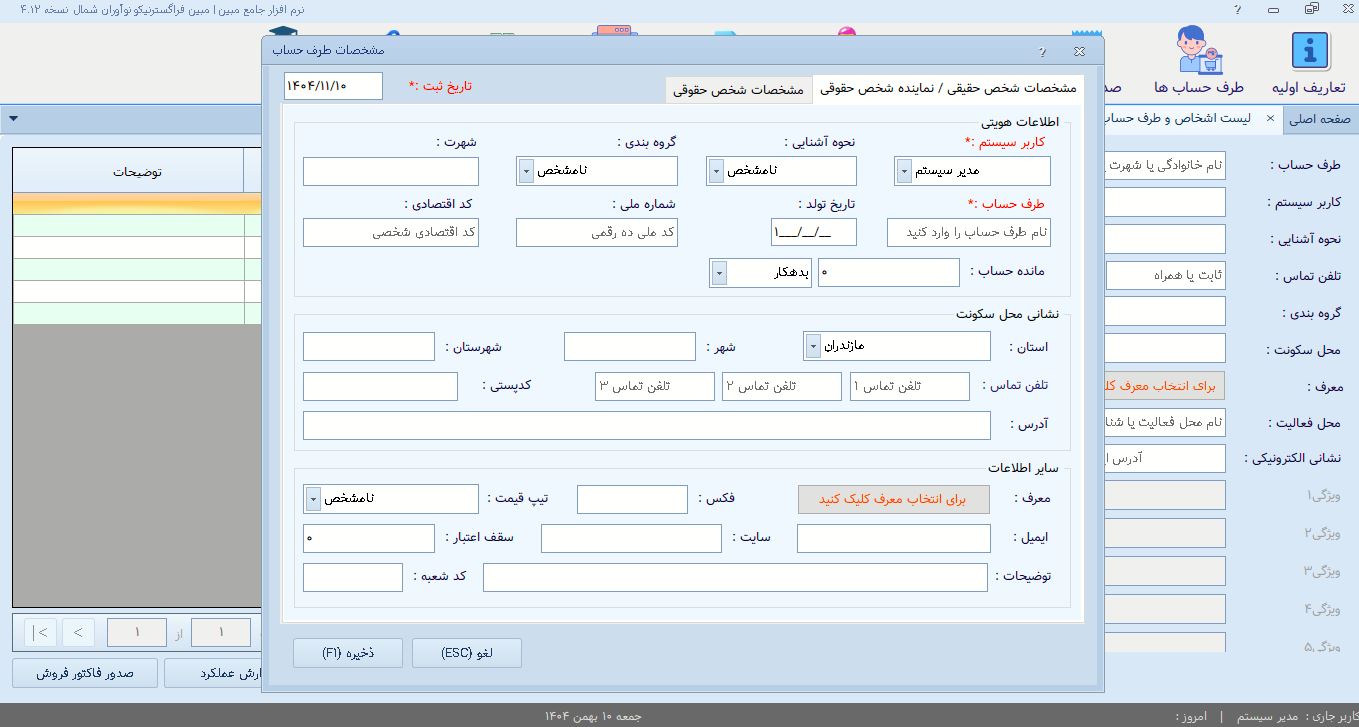This screenshot has width=1359, height=727.
Task: Close the لیست اشخاص و طرف حساب tab
Action: coord(1270,119)
